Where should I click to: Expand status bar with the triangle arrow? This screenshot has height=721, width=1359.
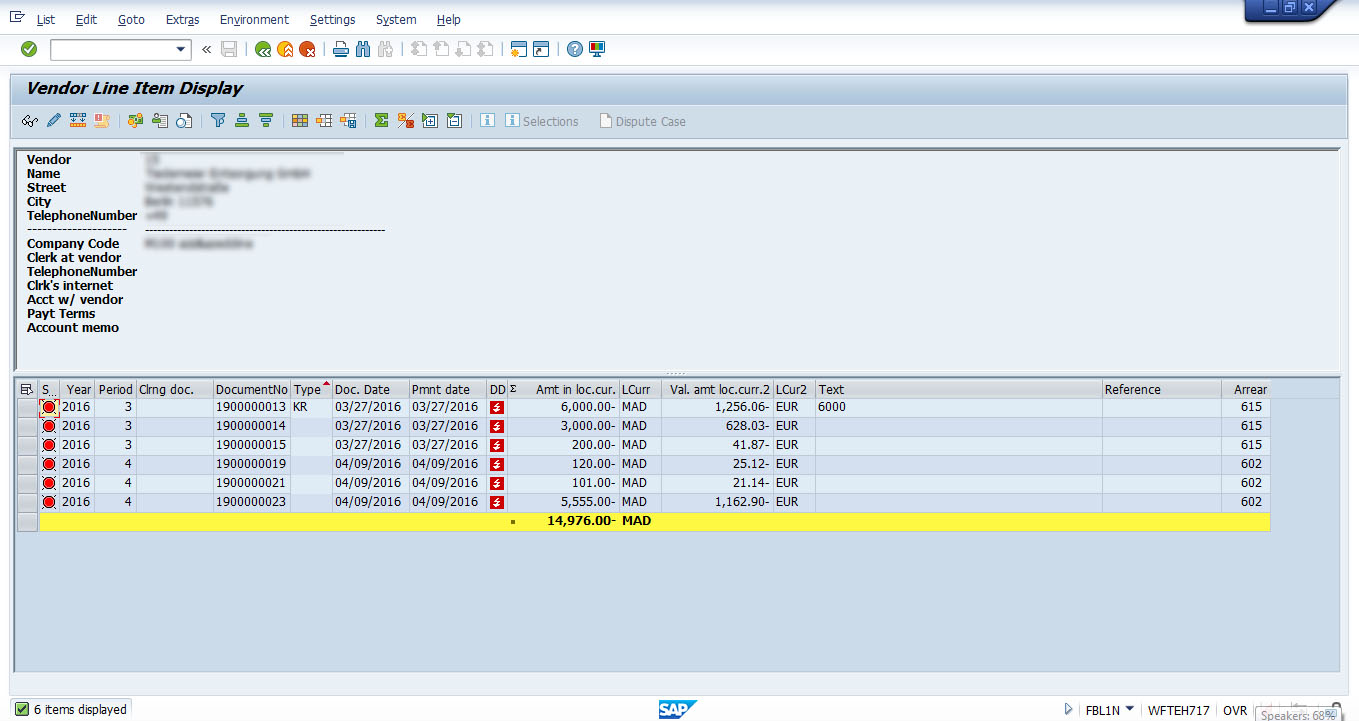tap(1069, 710)
